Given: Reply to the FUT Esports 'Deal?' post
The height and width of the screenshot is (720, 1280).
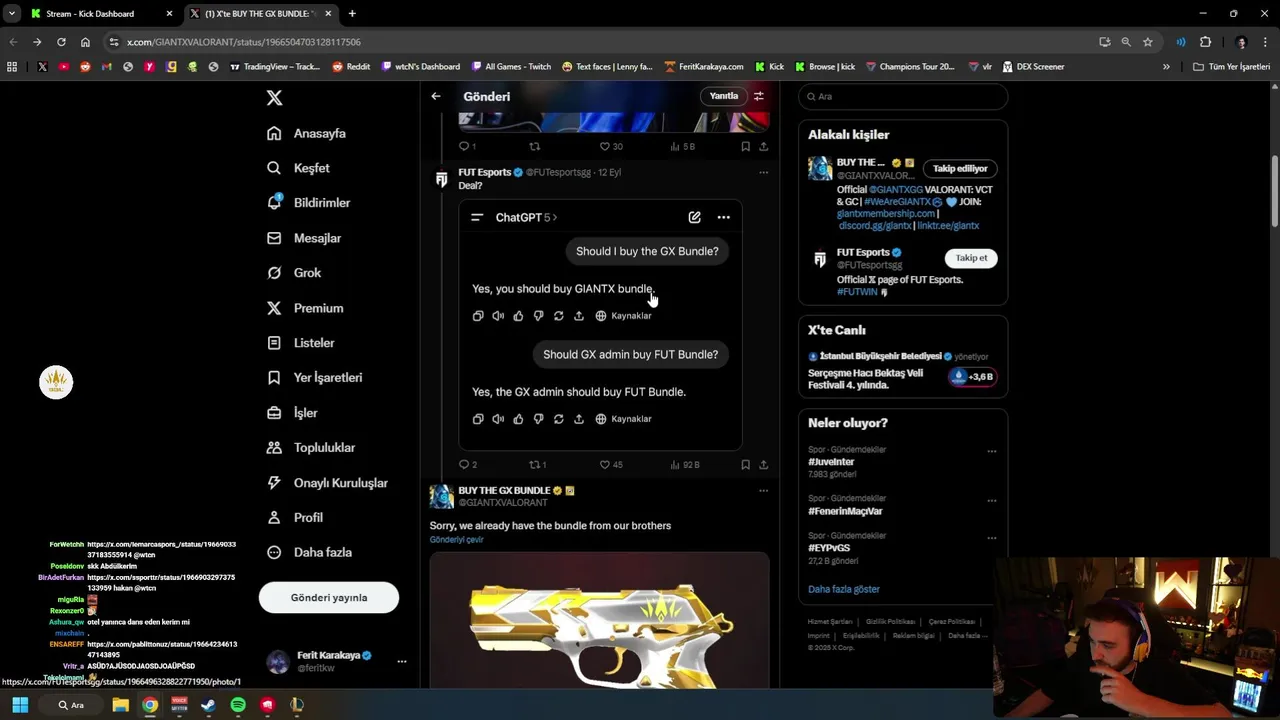Looking at the screenshot, I should pos(464,465).
